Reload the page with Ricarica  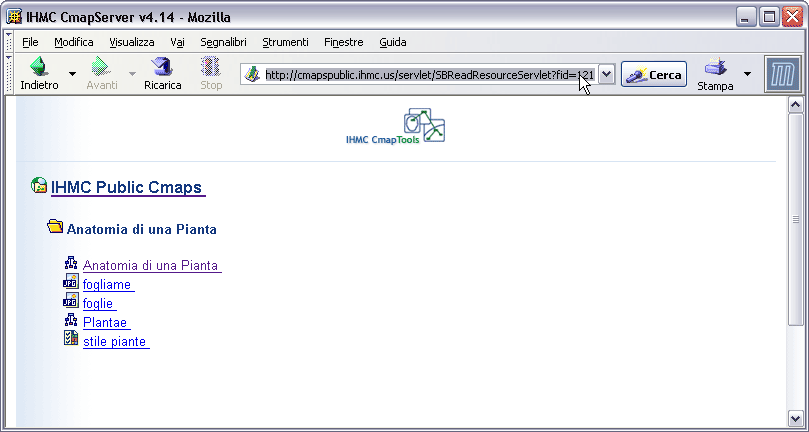pyautogui.click(x=163, y=74)
